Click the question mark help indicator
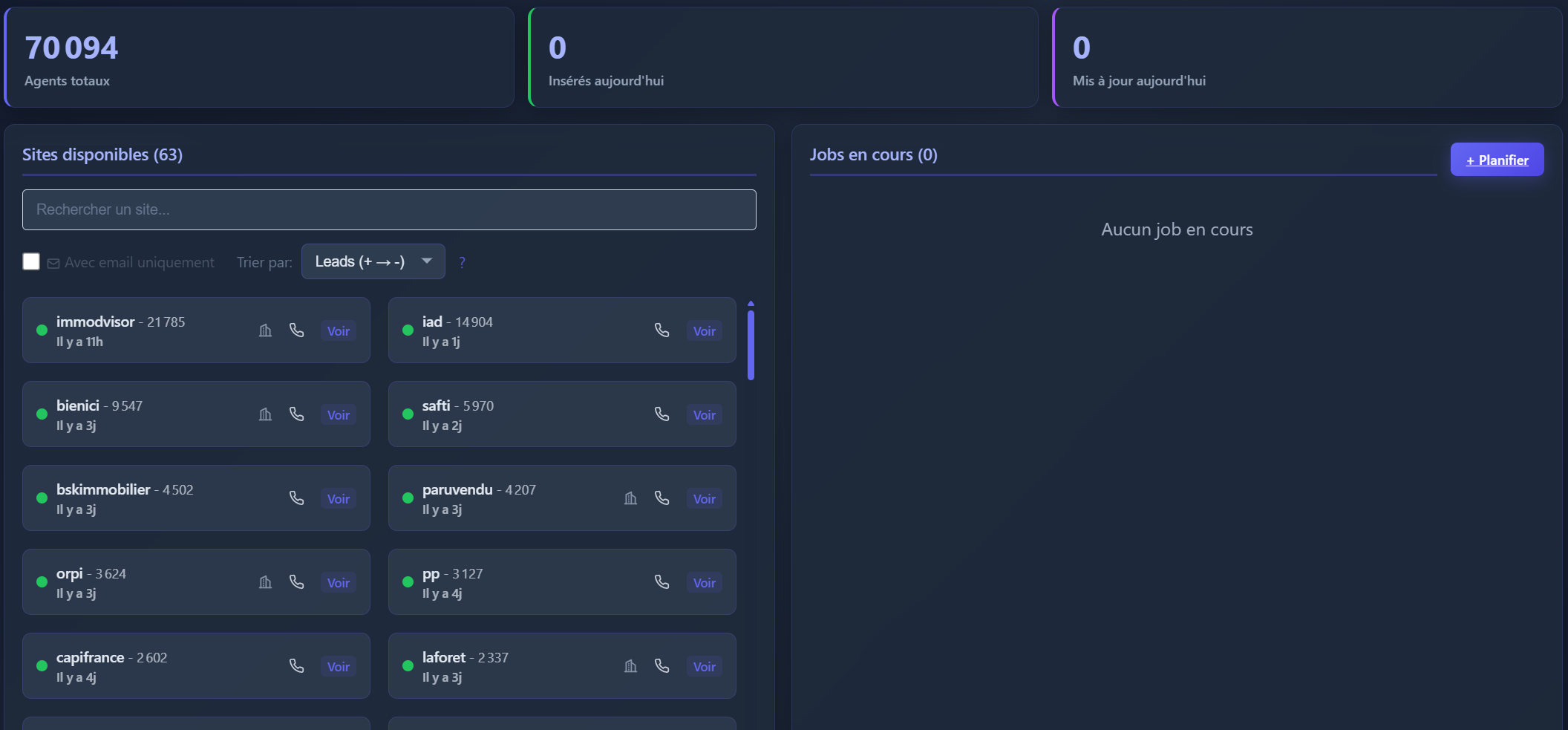This screenshot has height=730, width=1568. [462, 262]
